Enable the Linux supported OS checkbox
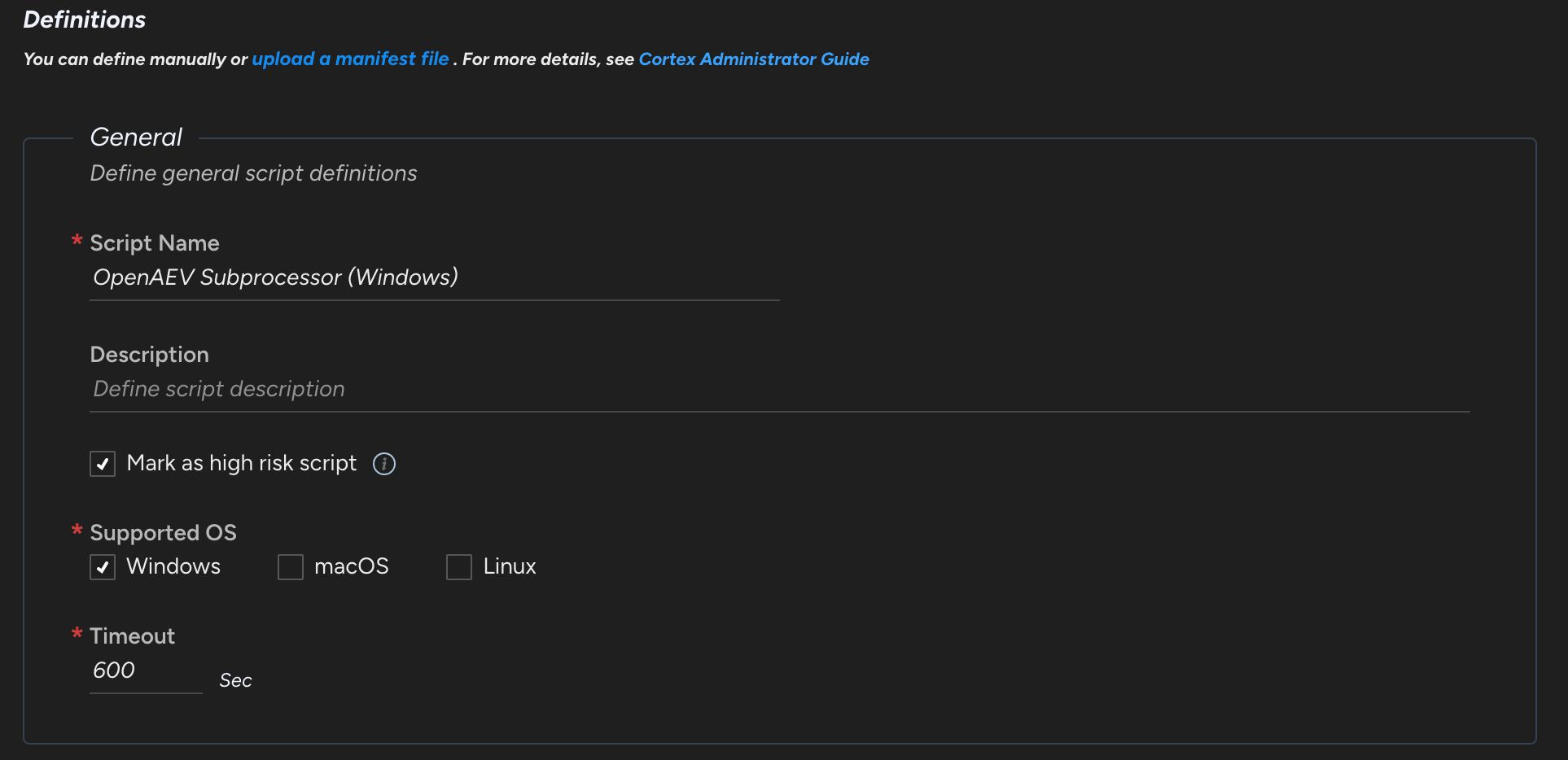Viewport: 1568px width, 760px height. point(459,567)
